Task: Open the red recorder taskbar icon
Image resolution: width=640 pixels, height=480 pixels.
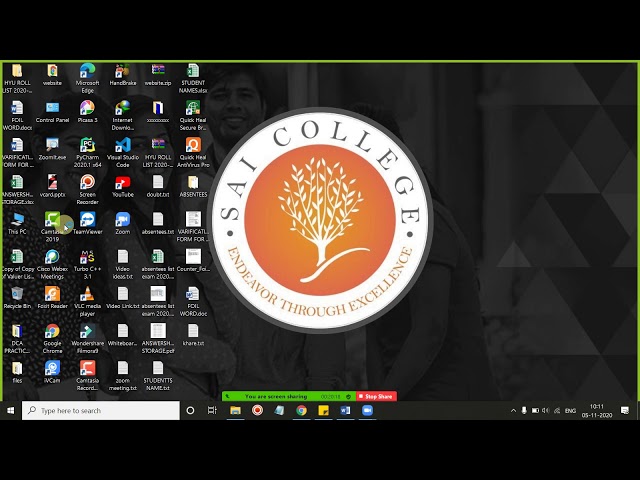Action: tap(257, 410)
